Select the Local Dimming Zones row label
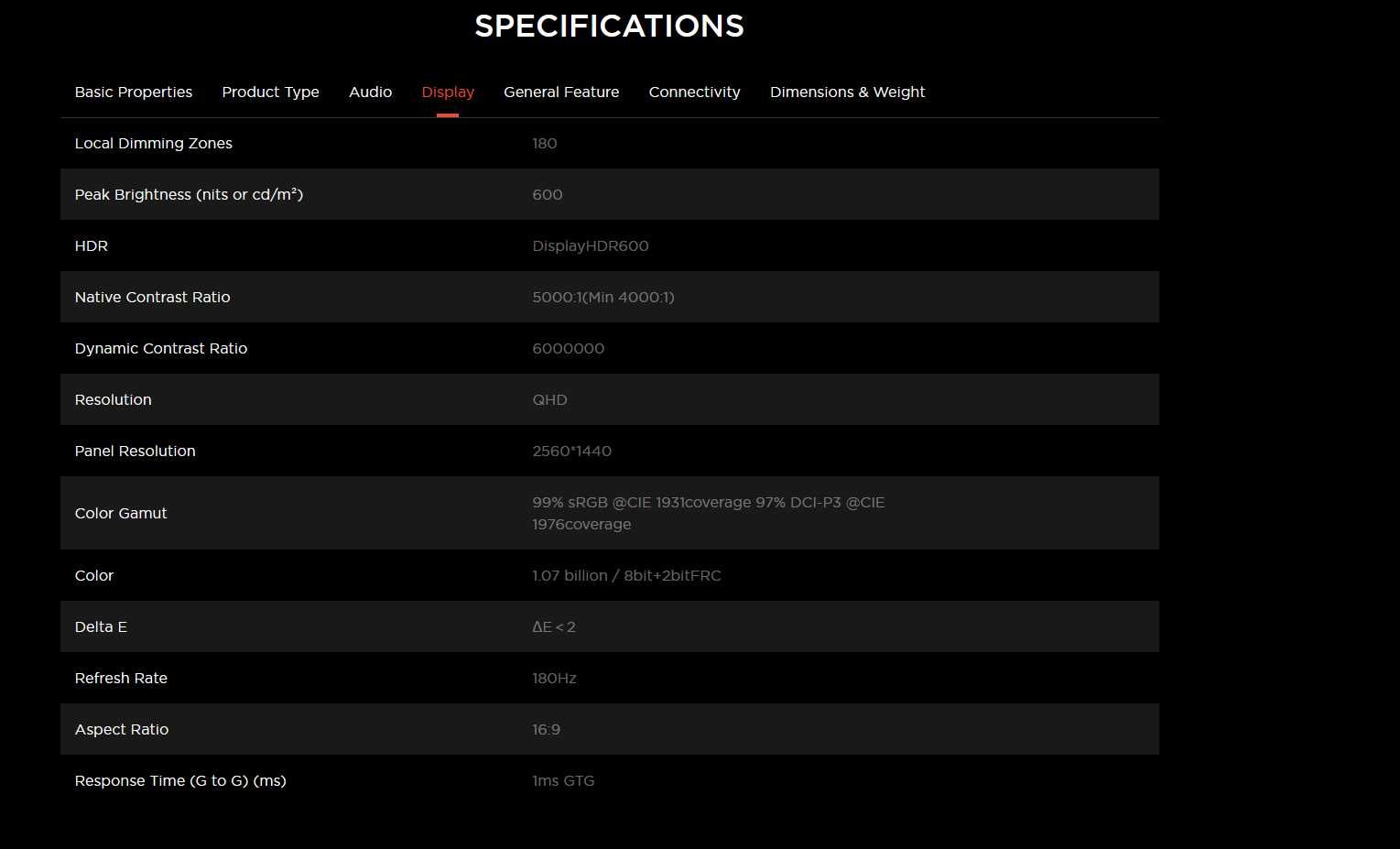Viewport: 1400px width, 849px height. point(154,143)
